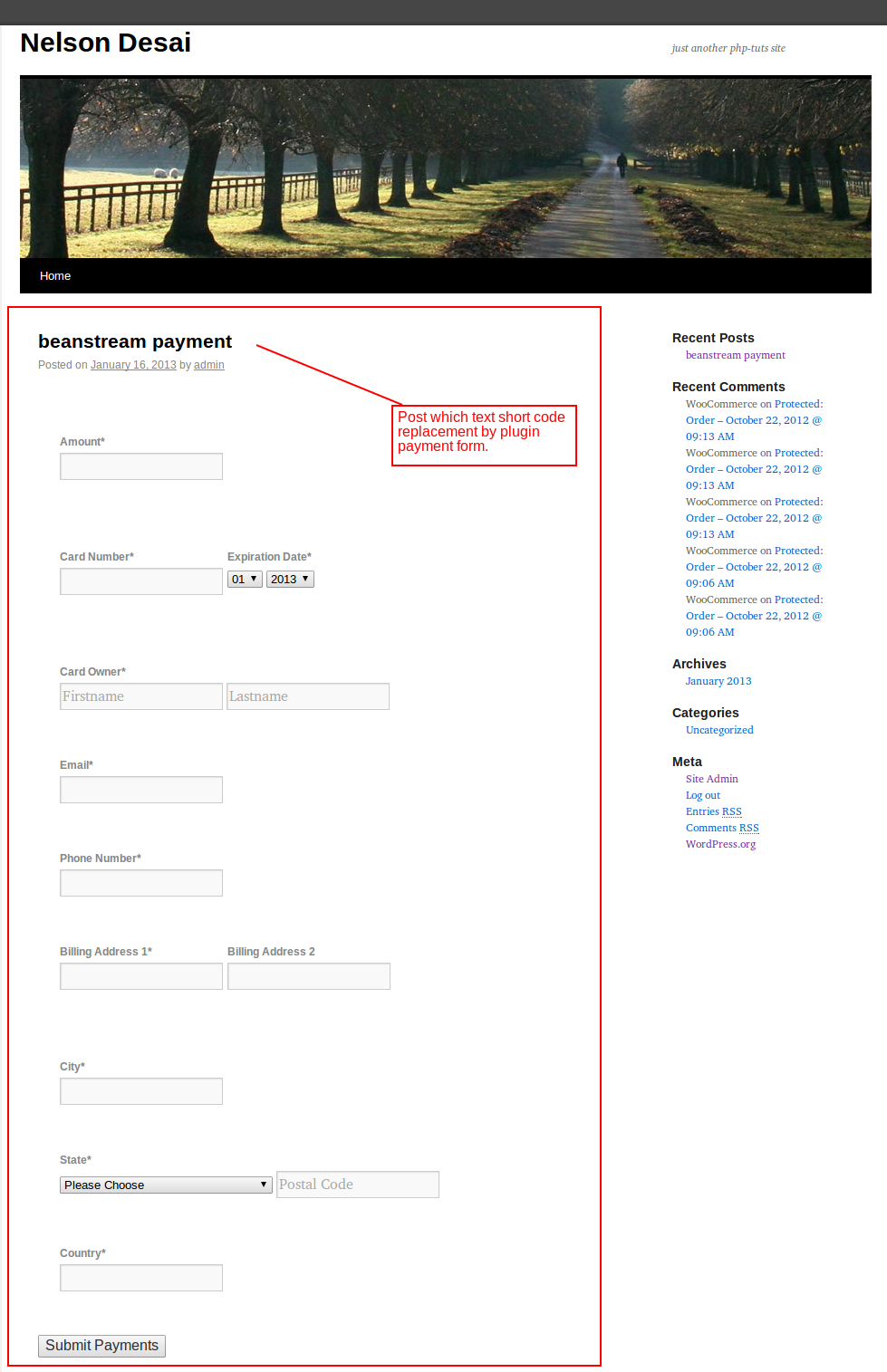Focus the Firstname card owner field
Viewport: 887px width, 1372px height.
141,696
